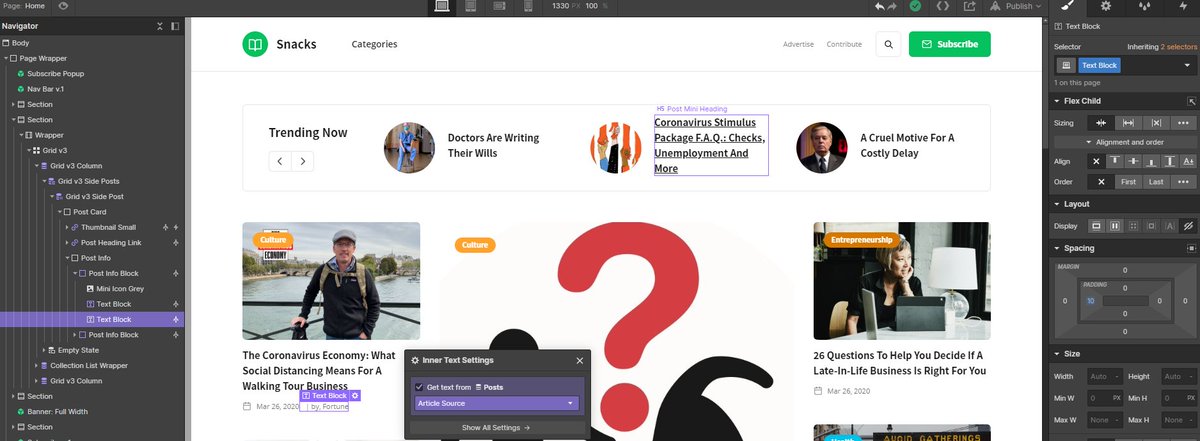Click the Snacks green book logo
This screenshot has height=441, width=1200.
(256, 44)
